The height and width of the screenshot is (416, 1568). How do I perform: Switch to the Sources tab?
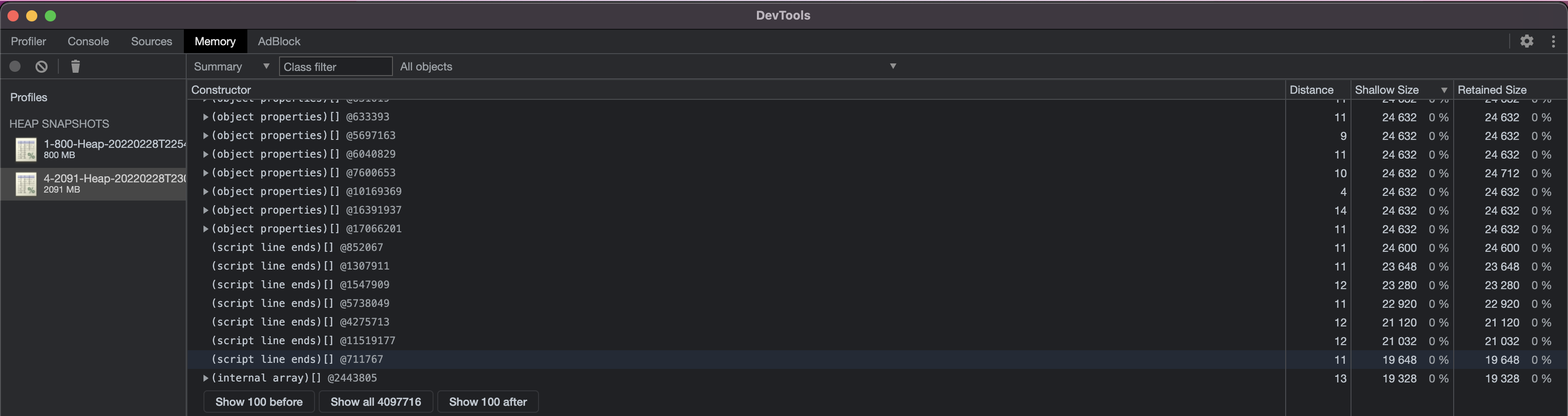(152, 42)
